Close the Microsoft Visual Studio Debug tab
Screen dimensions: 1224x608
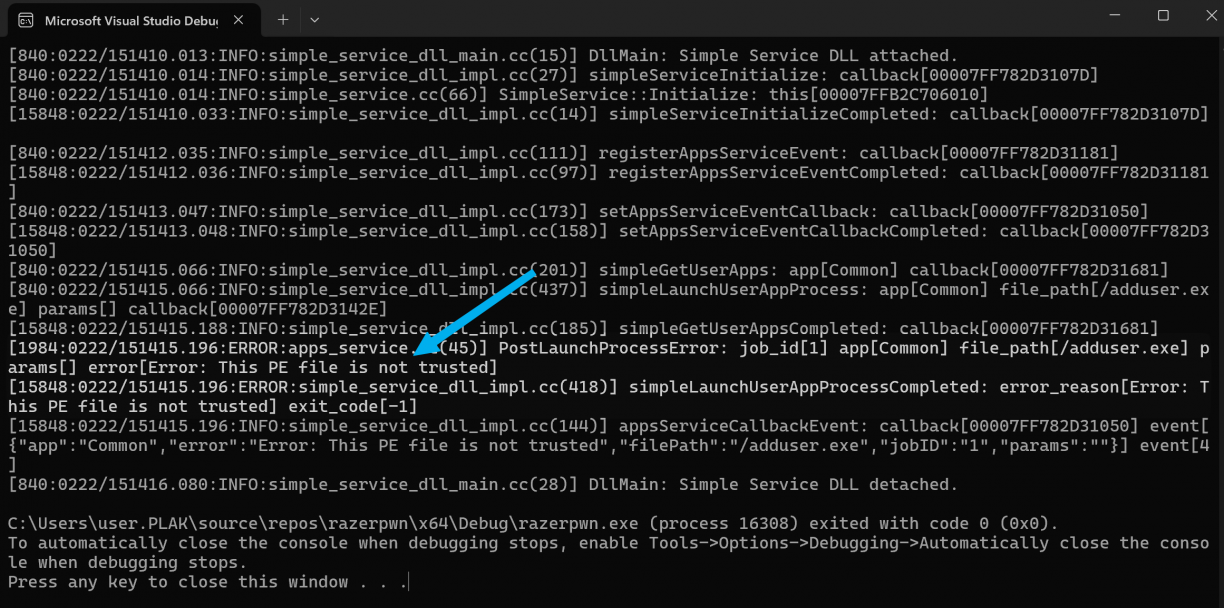[x=239, y=19]
